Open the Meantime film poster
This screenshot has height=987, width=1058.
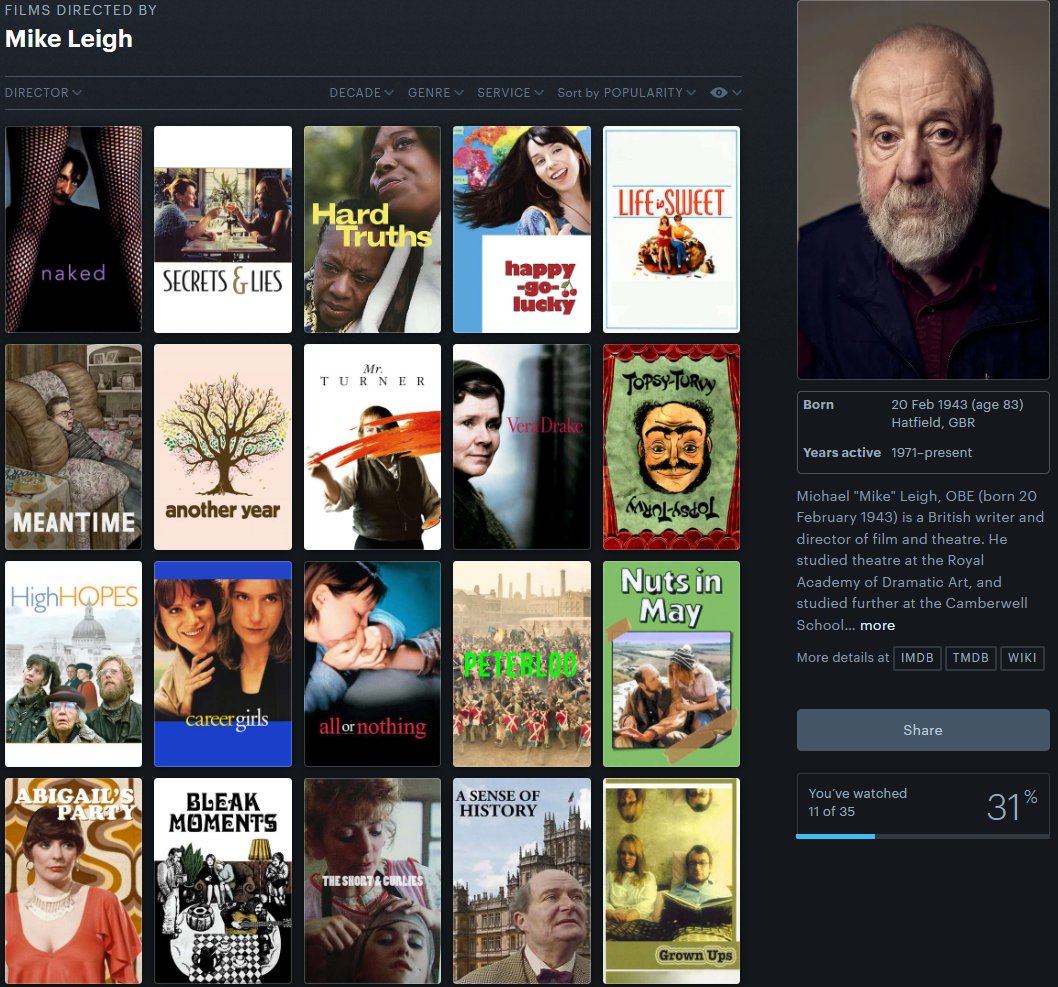pyautogui.click(x=74, y=447)
